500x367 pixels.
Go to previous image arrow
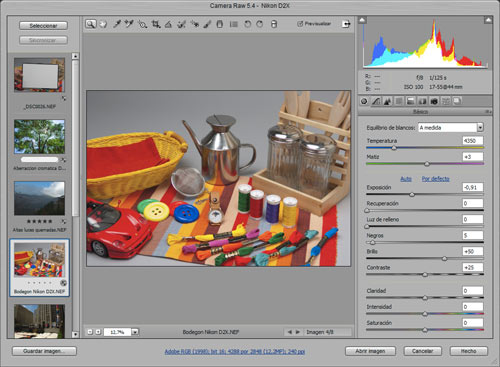pos(289,332)
